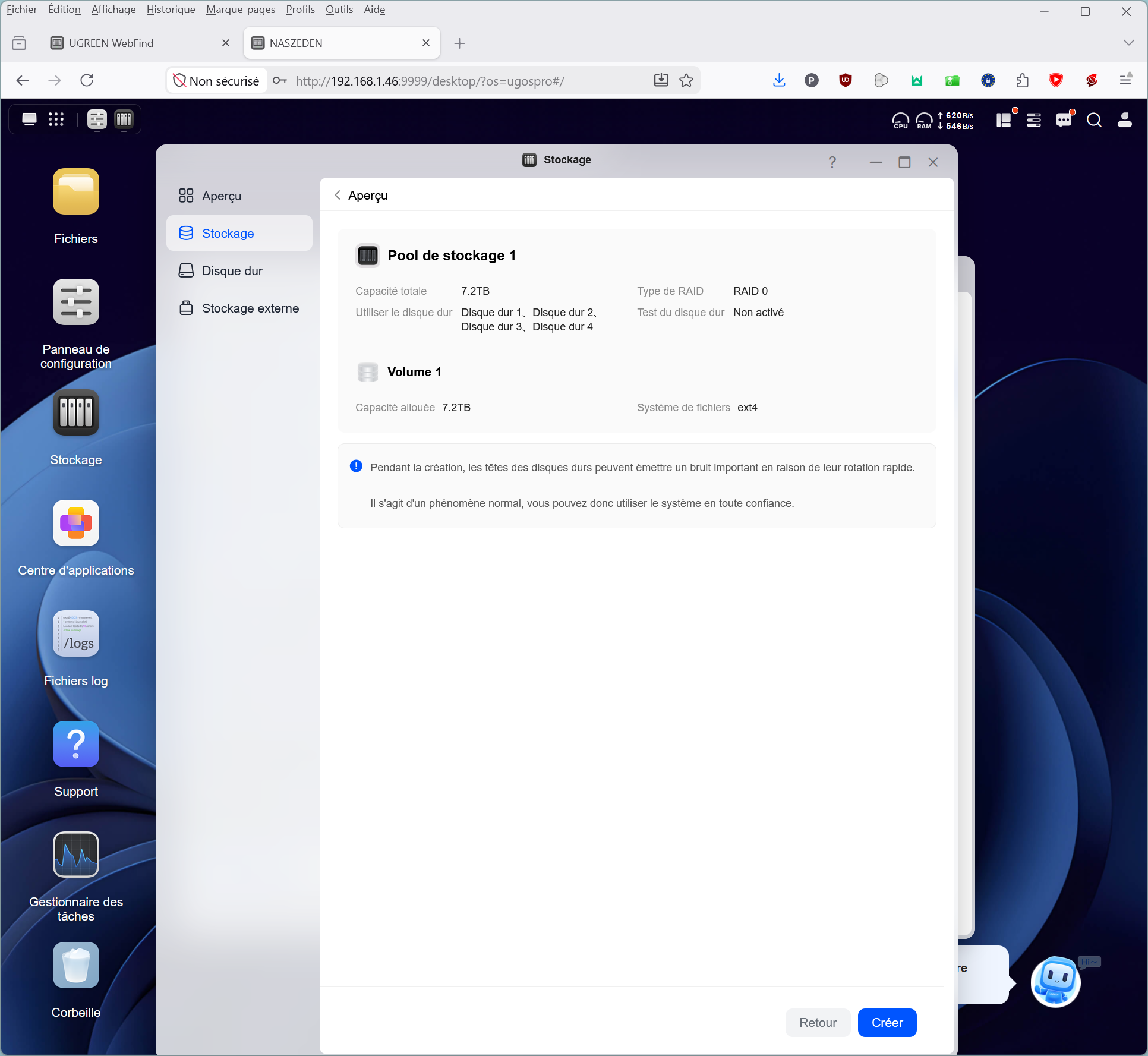Open Gestionnaire des tâches

pos(75,855)
